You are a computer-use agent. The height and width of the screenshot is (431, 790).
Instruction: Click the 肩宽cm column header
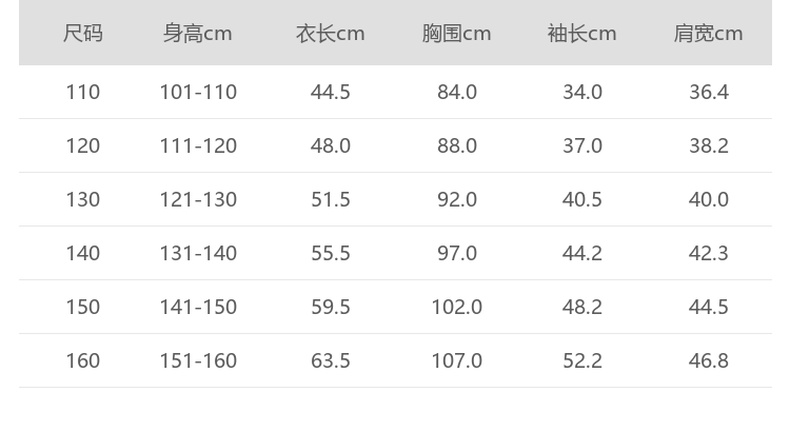[708, 34]
